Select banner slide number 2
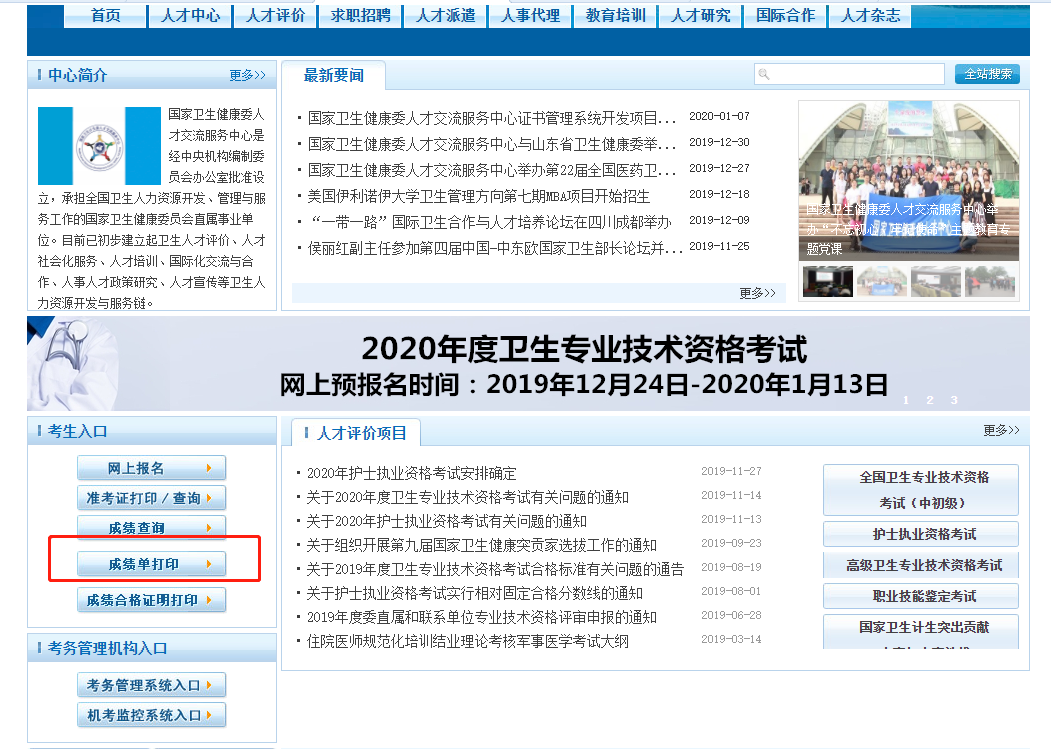This screenshot has height=749, width=1051. [929, 400]
